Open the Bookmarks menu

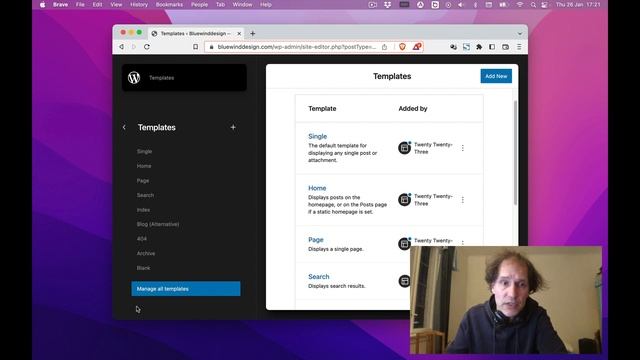[169, 5]
